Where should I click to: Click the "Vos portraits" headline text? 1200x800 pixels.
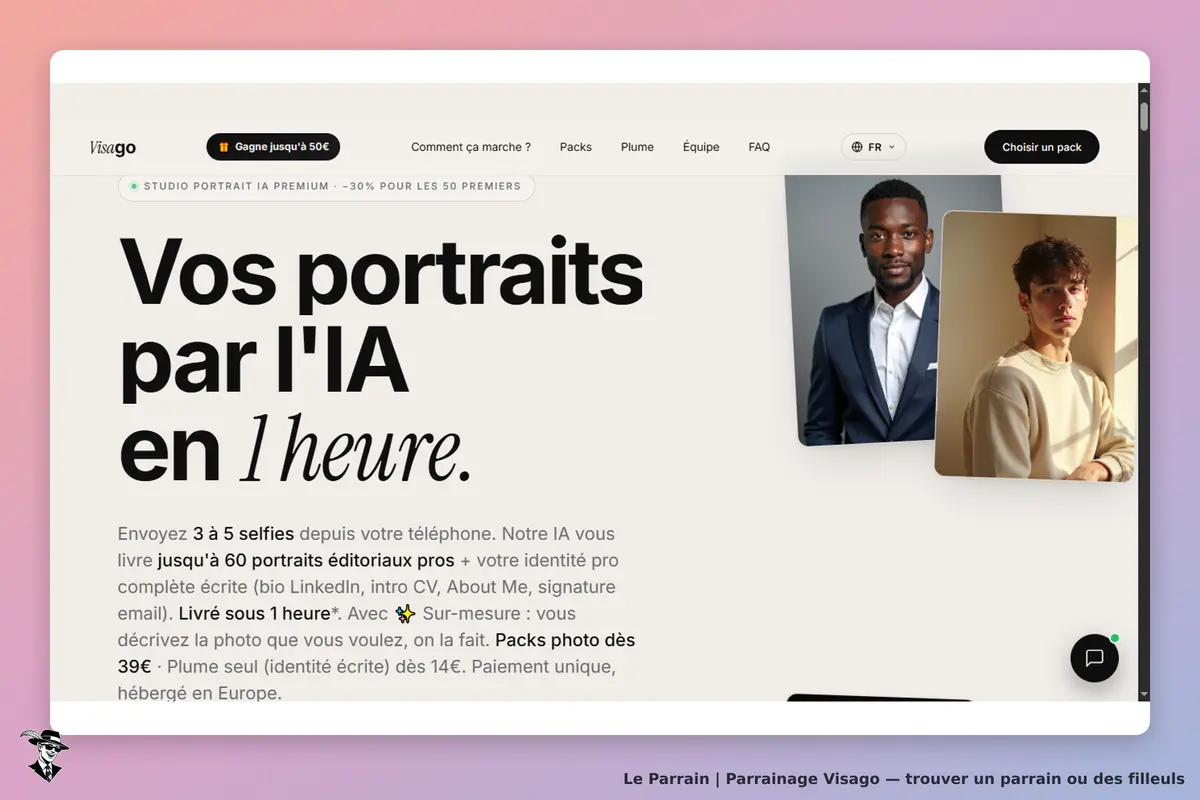click(x=381, y=275)
